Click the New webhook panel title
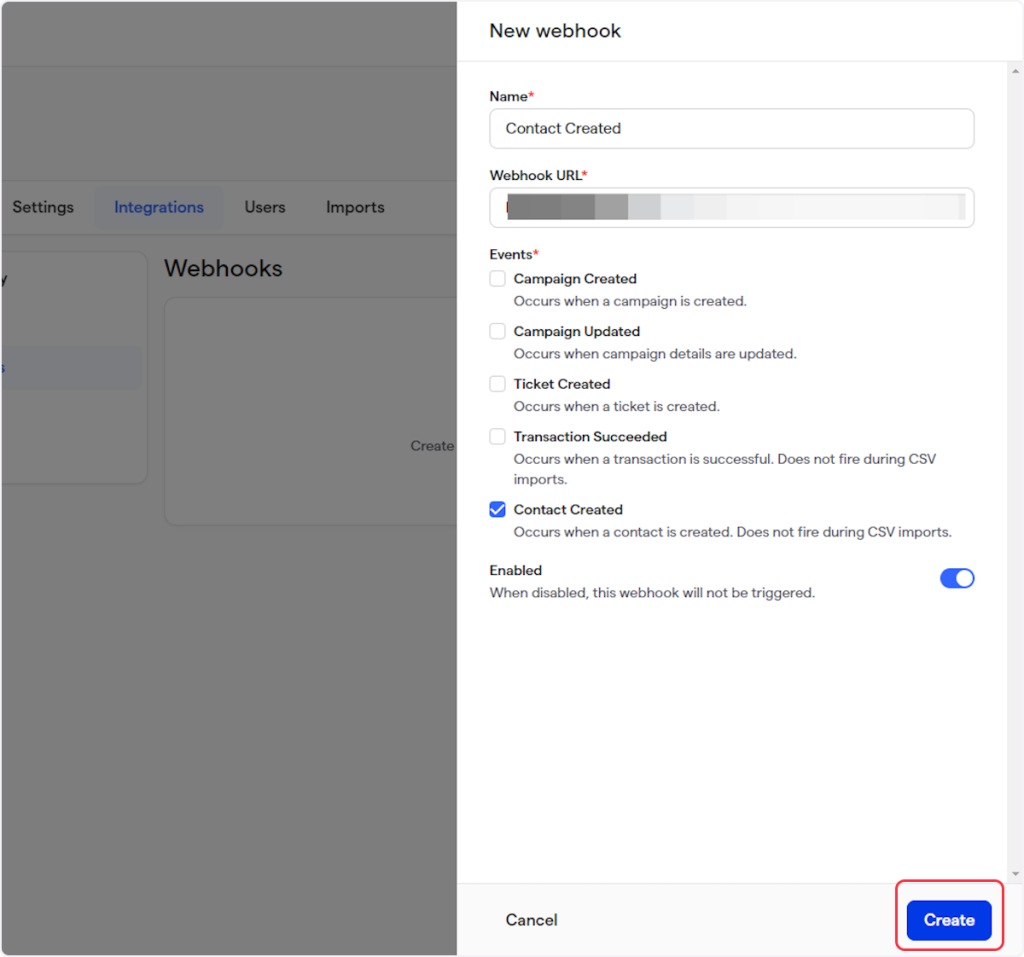 tap(555, 31)
